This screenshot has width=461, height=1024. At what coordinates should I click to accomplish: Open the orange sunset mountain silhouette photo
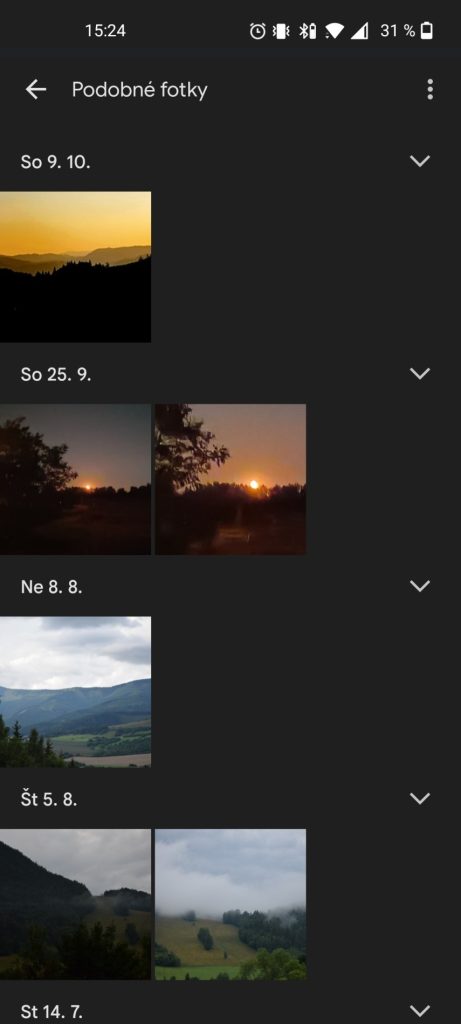click(75, 266)
